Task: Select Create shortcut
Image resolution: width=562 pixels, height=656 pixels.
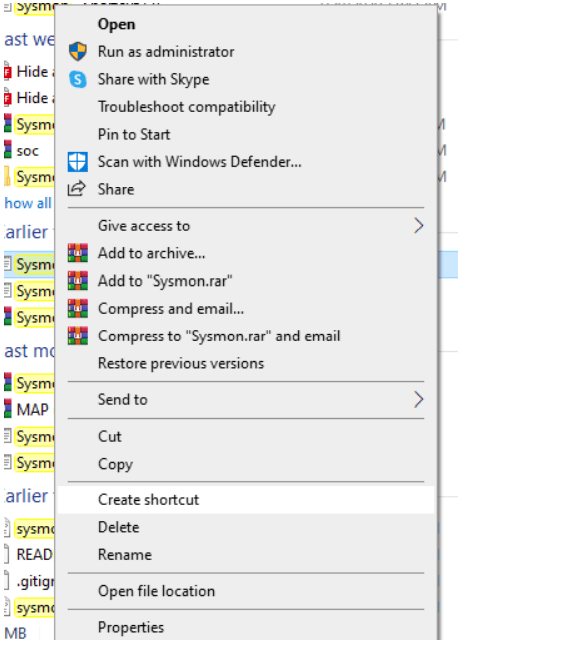Action: (246, 500)
